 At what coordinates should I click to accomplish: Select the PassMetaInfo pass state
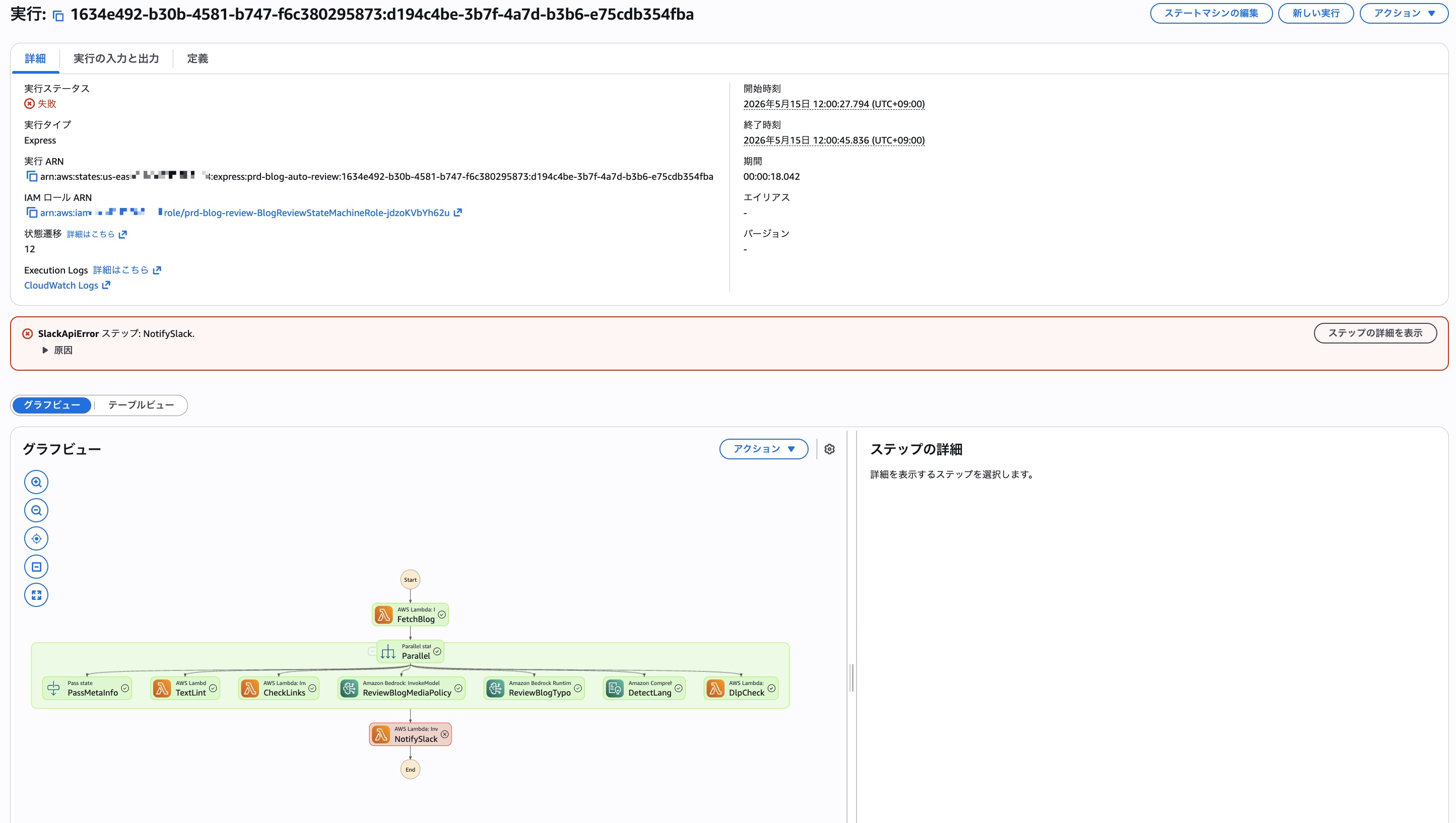click(x=87, y=688)
